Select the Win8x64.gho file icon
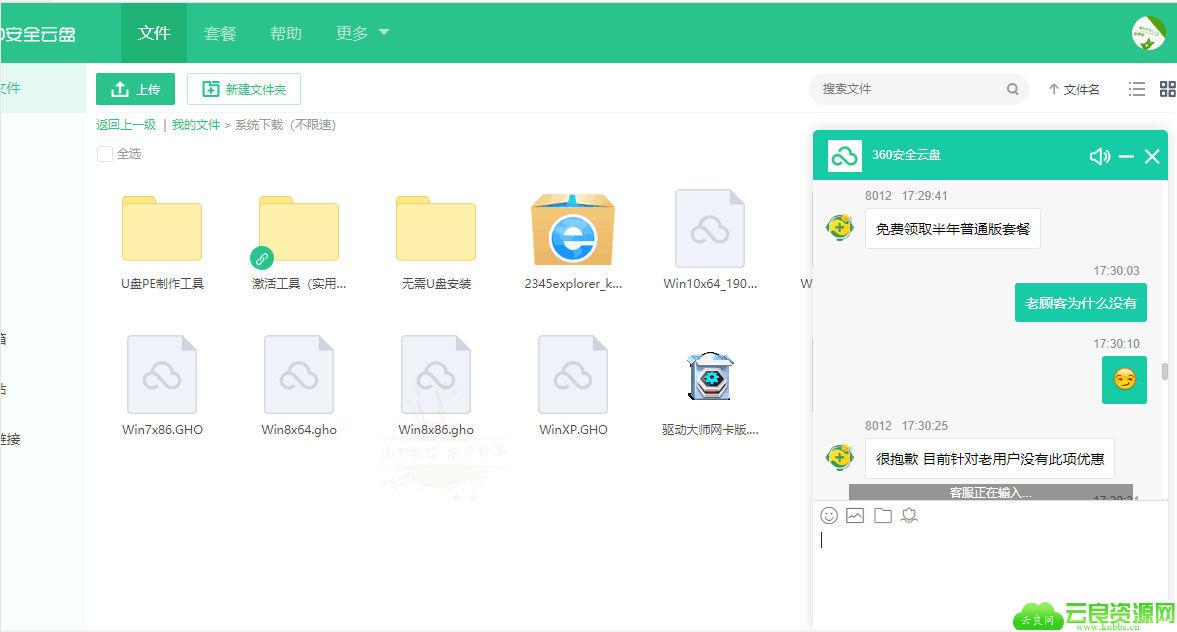The width and height of the screenshot is (1177, 632). 299,374
